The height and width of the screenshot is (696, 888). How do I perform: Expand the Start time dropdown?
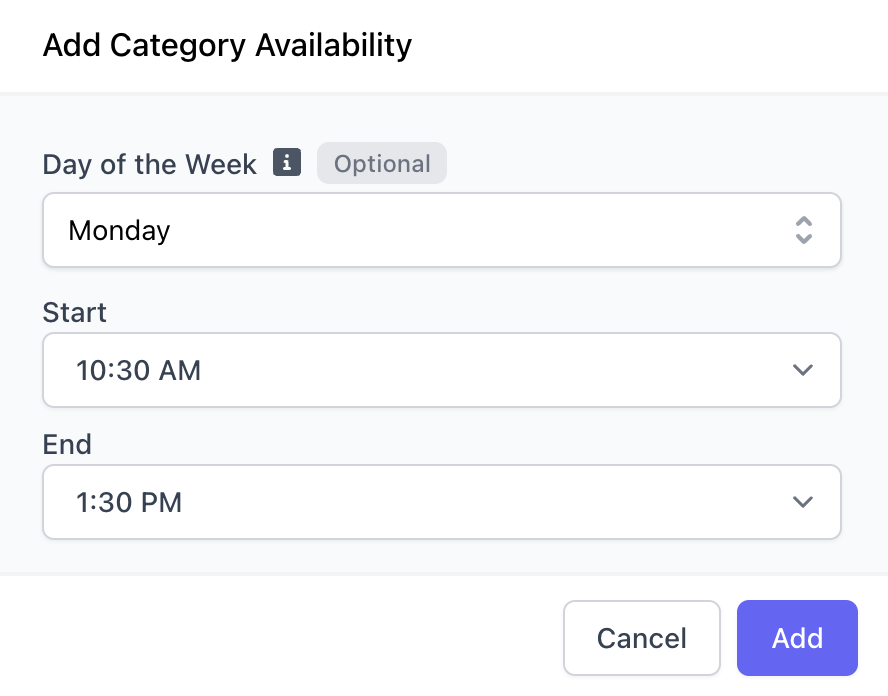coord(442,370)
